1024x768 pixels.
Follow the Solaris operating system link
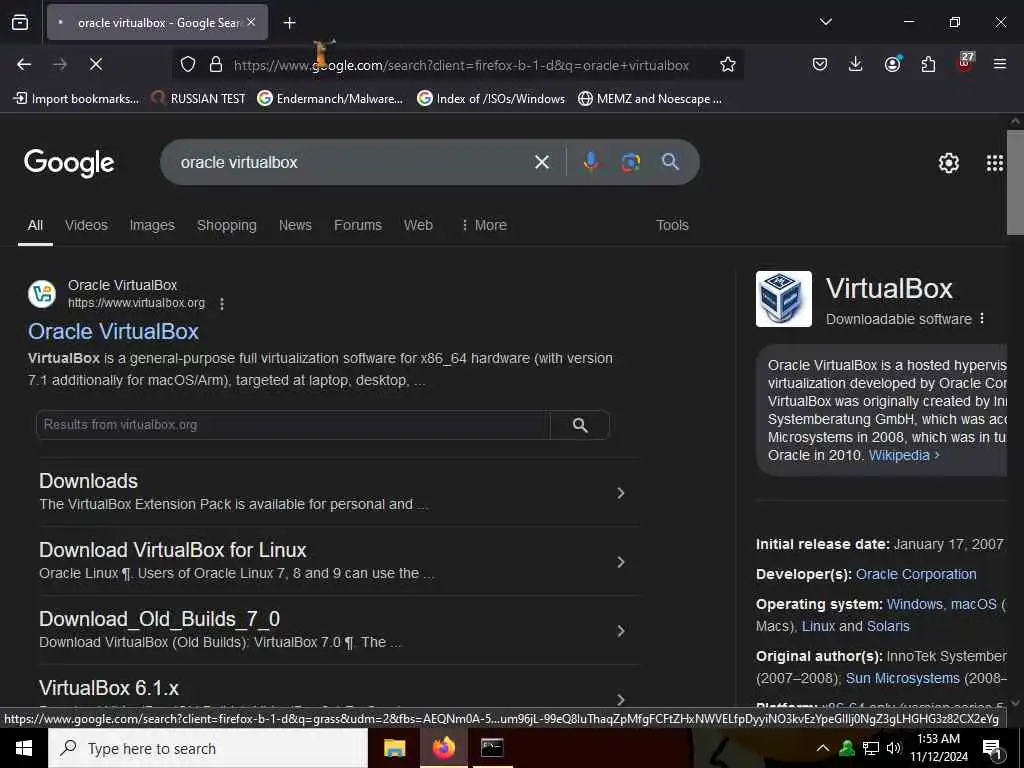point(888,626)
